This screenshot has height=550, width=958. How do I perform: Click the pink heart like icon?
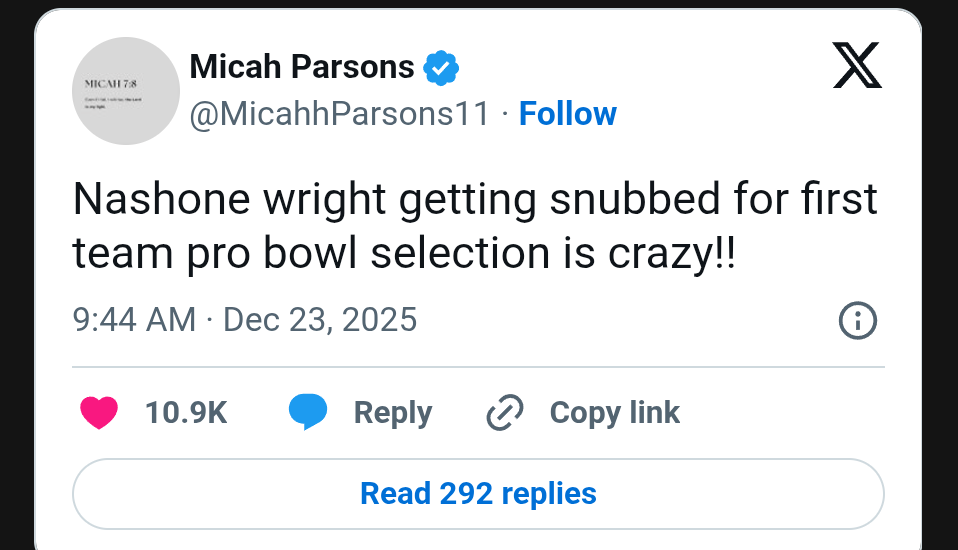click(x=99, y=412)
